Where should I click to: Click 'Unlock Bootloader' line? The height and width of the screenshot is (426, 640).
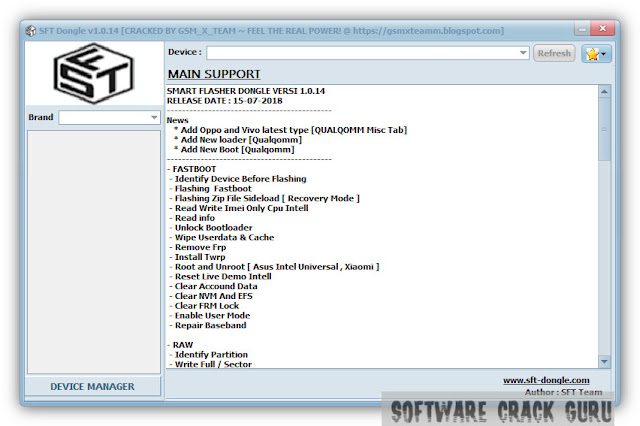point(213,228)
